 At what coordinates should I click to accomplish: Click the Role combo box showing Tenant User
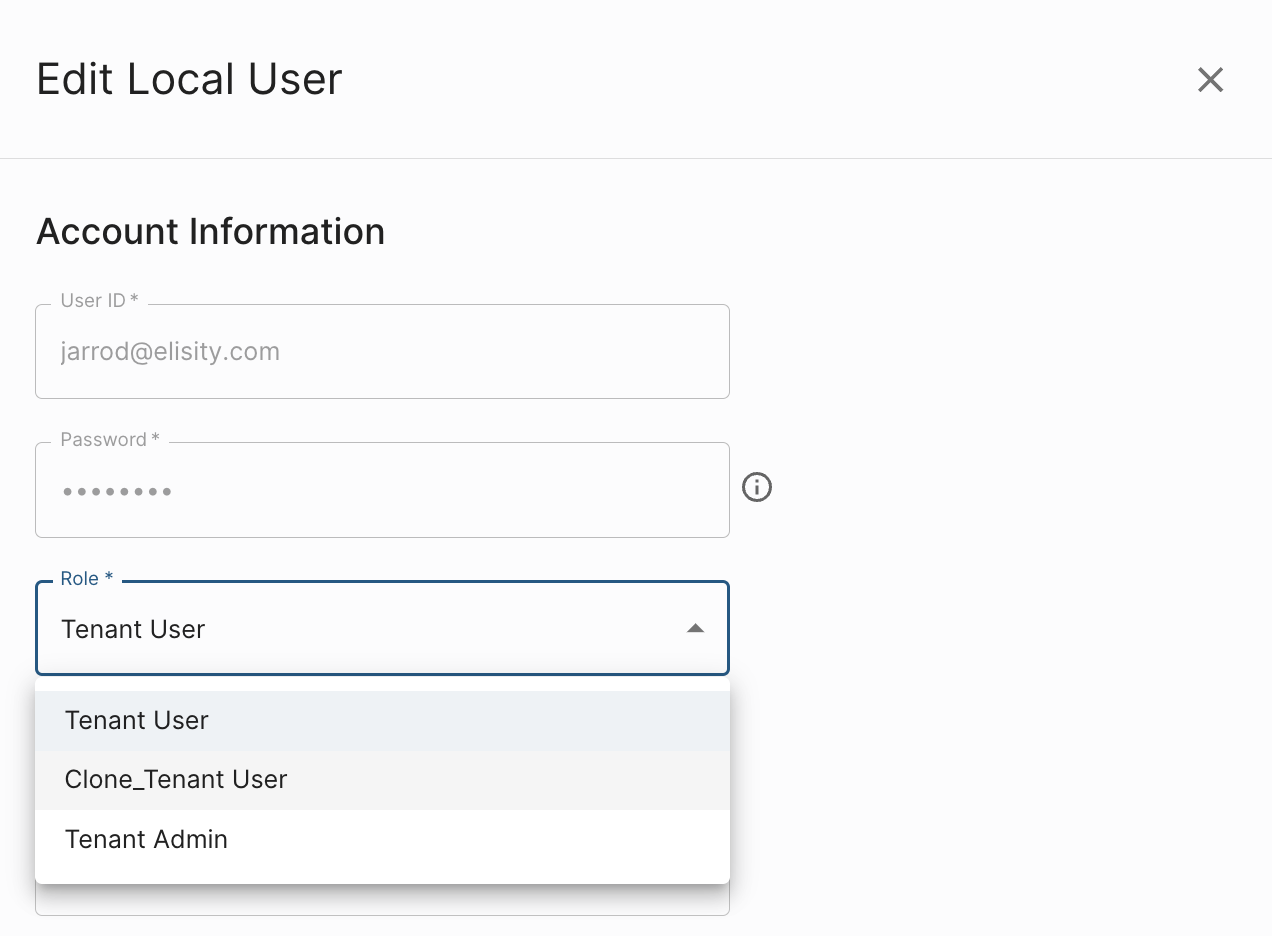coord(360,629)
